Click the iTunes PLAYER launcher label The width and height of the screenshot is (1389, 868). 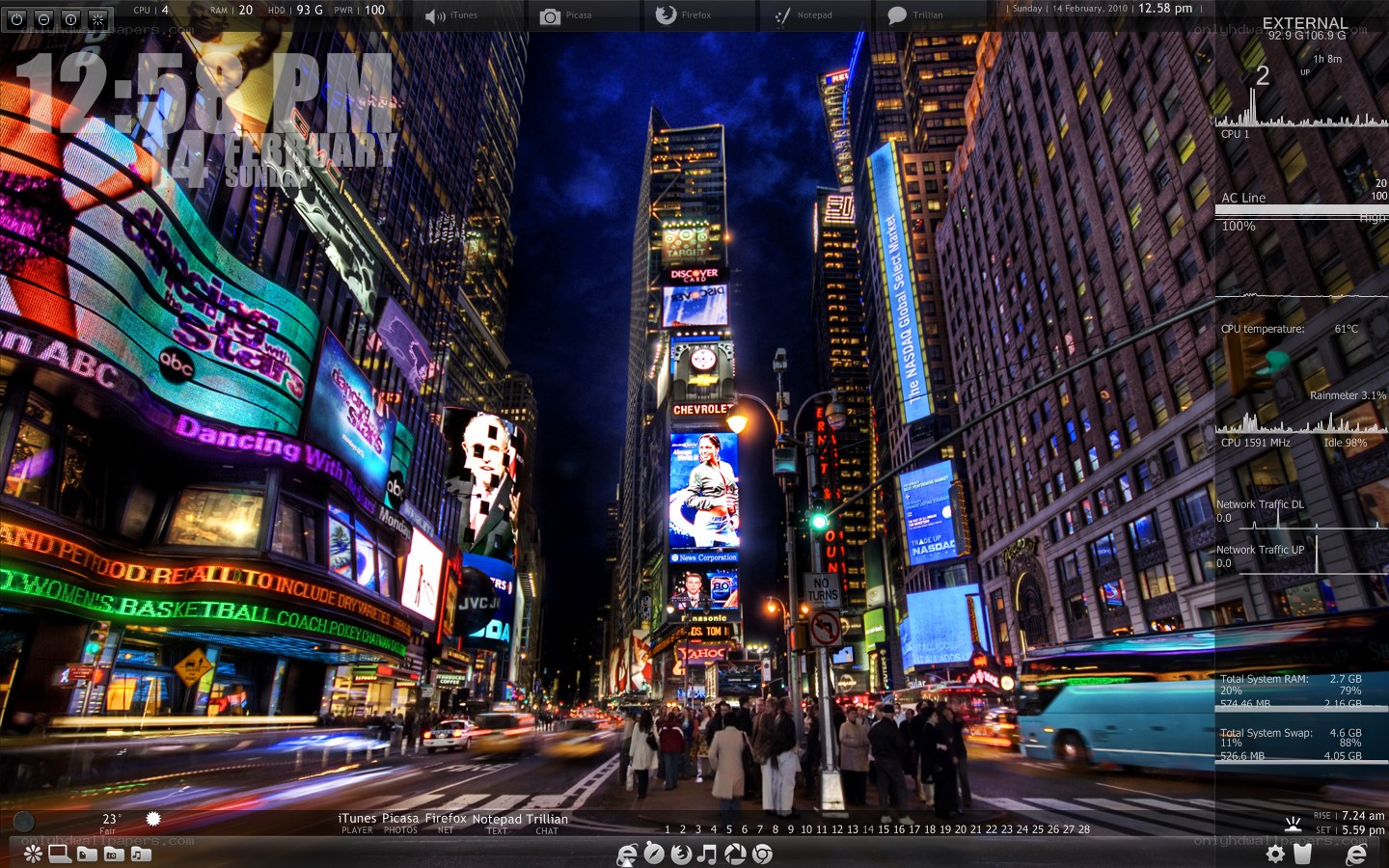(x=357, y=823)
